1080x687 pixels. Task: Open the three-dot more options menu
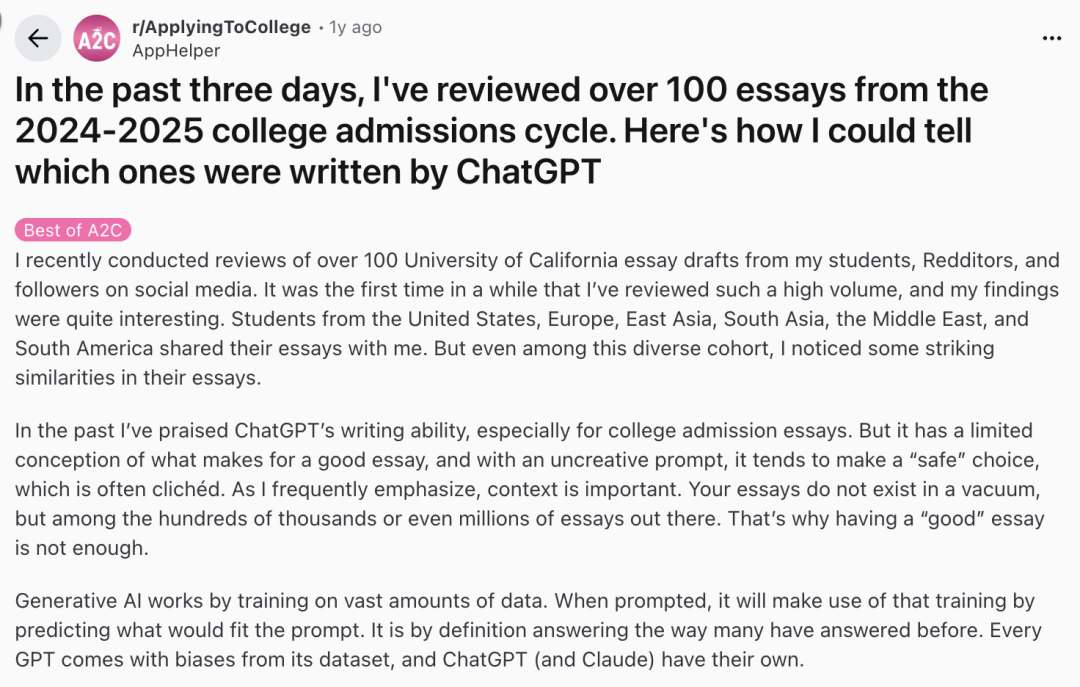coord(1051,39)
